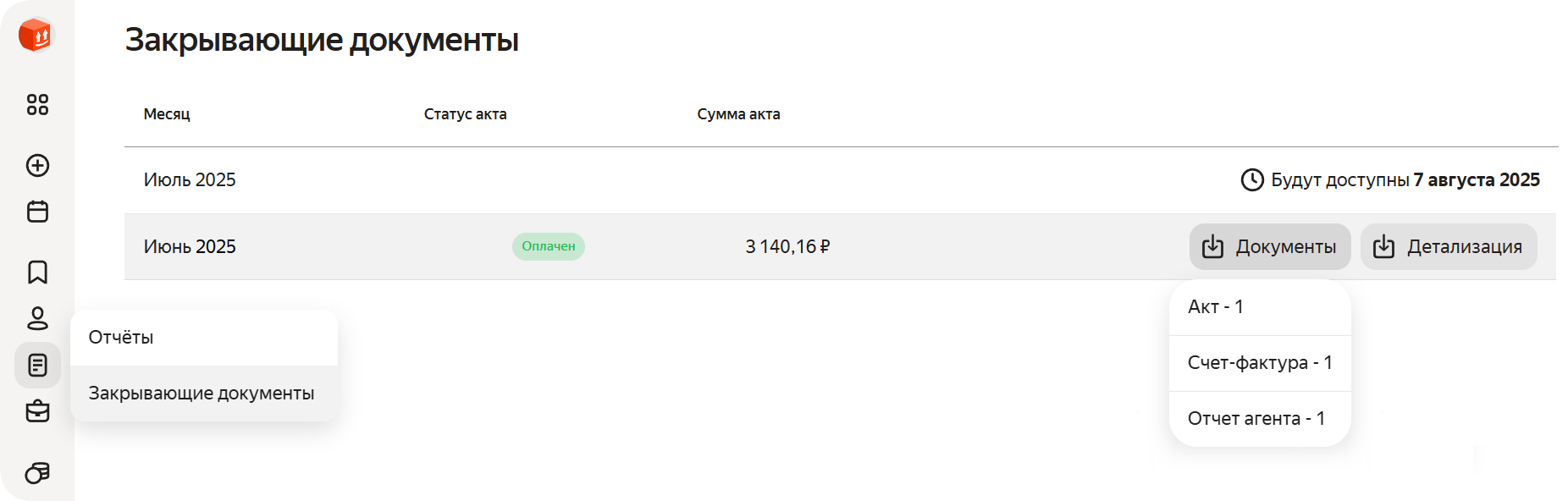Open the Детализация download options
The width and height of the screenshot is (1568, 501).
(x=1449, y=246)
